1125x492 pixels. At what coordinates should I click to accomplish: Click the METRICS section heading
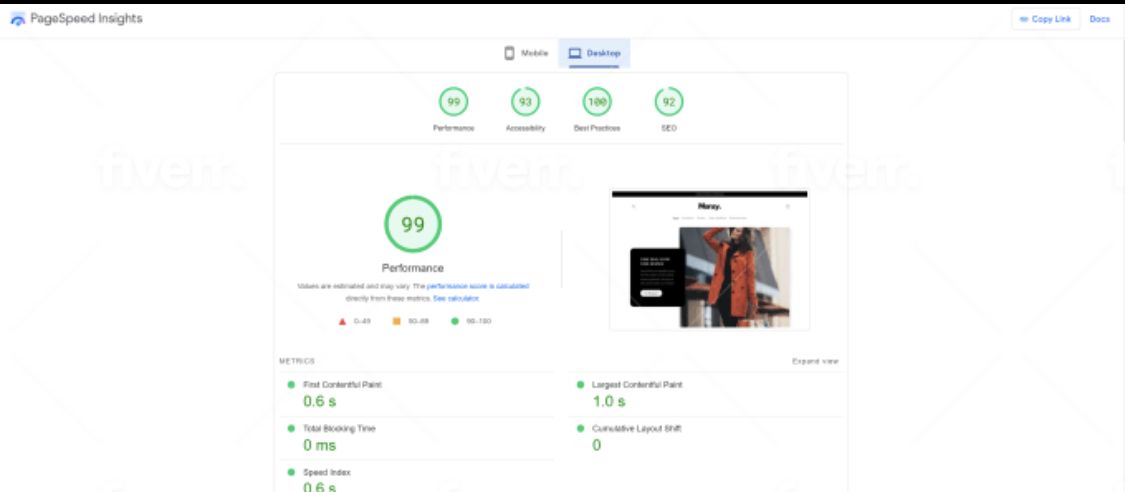click(x=297, y=361)
